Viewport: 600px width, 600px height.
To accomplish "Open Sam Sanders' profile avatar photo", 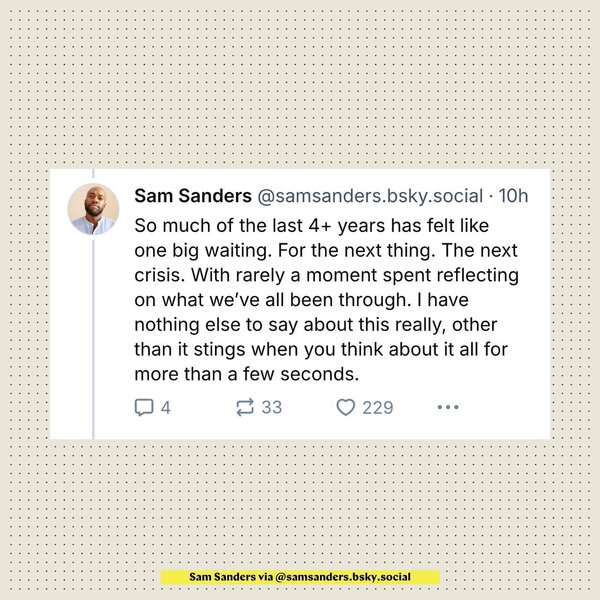I will tap(93, 210).
